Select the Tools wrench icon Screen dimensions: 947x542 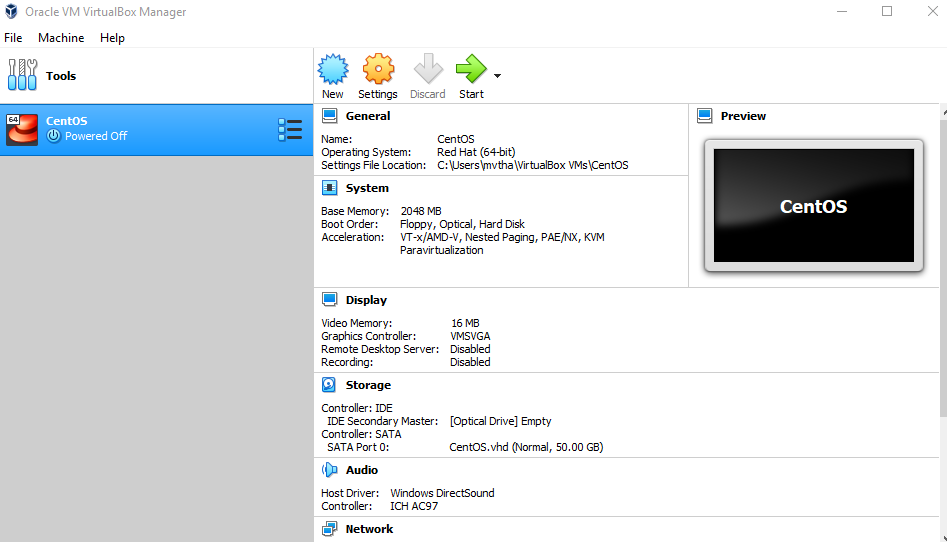(x=22, y=75)
